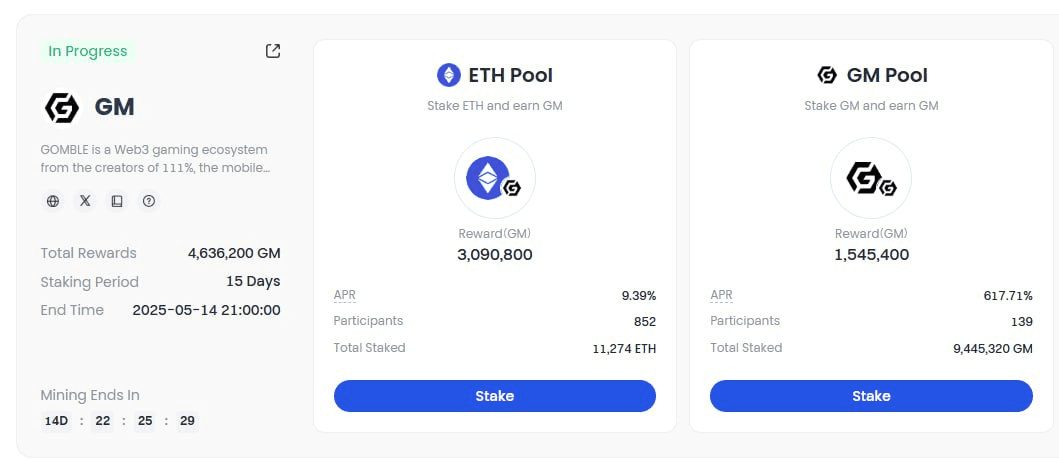Image resolution: width=1059 pixels, height=460 pixels.
Task: Open the documentation book icon
Action: (117, 201)
